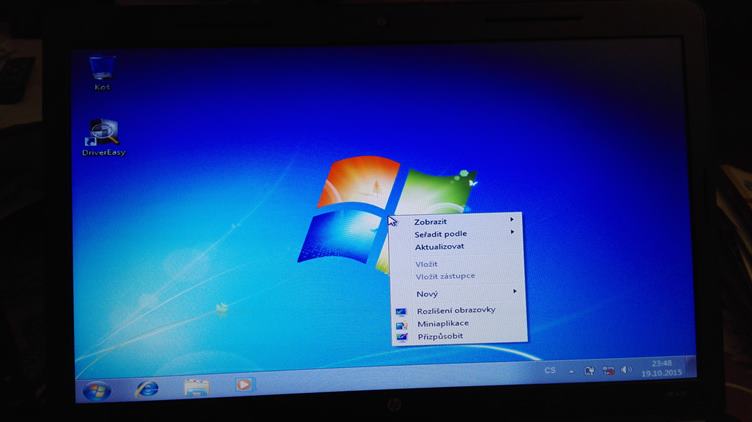Open Miniaplikace from the context menu

[x=442, y=323]
